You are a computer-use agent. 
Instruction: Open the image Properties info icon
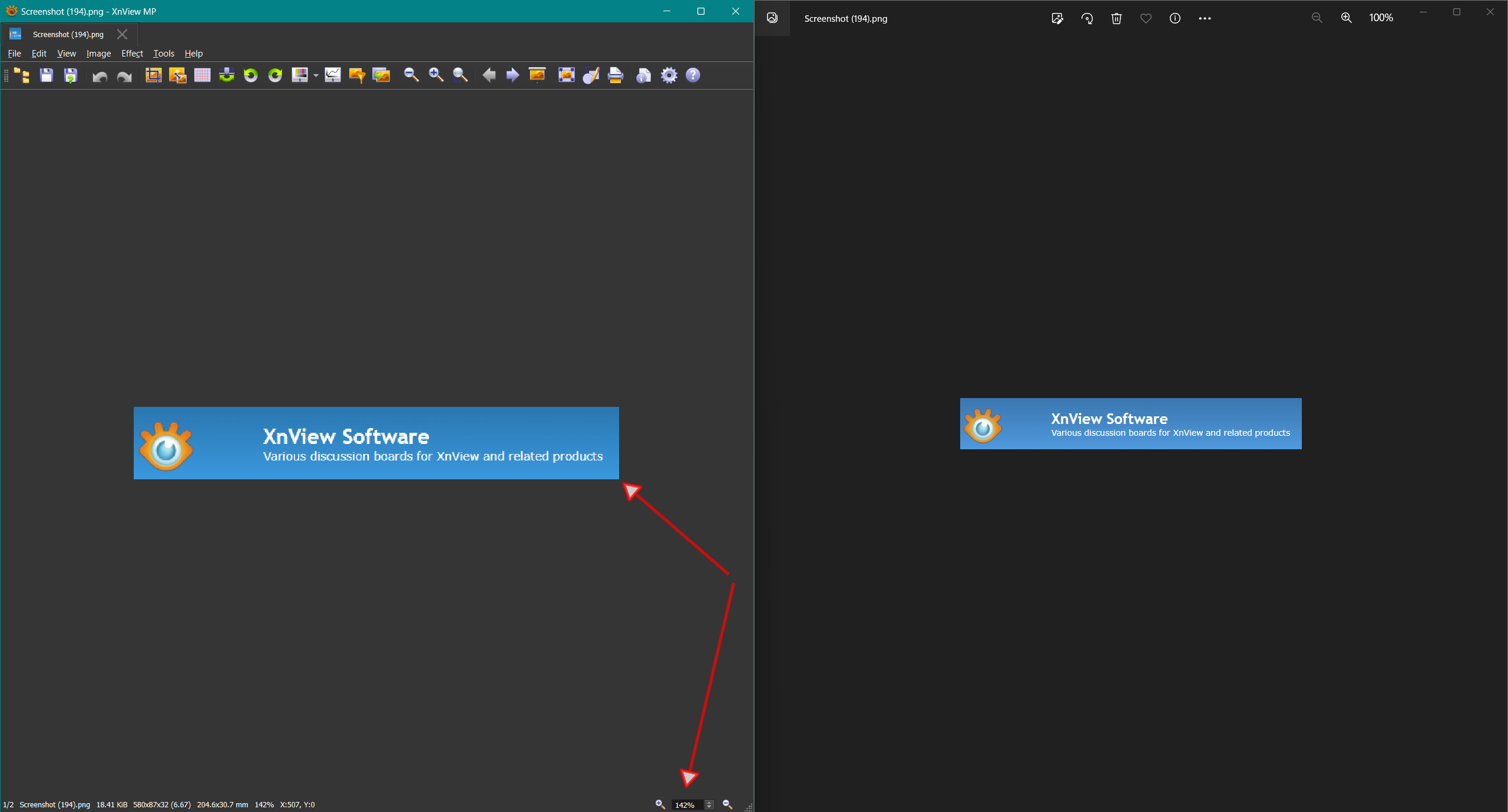tap(643, 75)
